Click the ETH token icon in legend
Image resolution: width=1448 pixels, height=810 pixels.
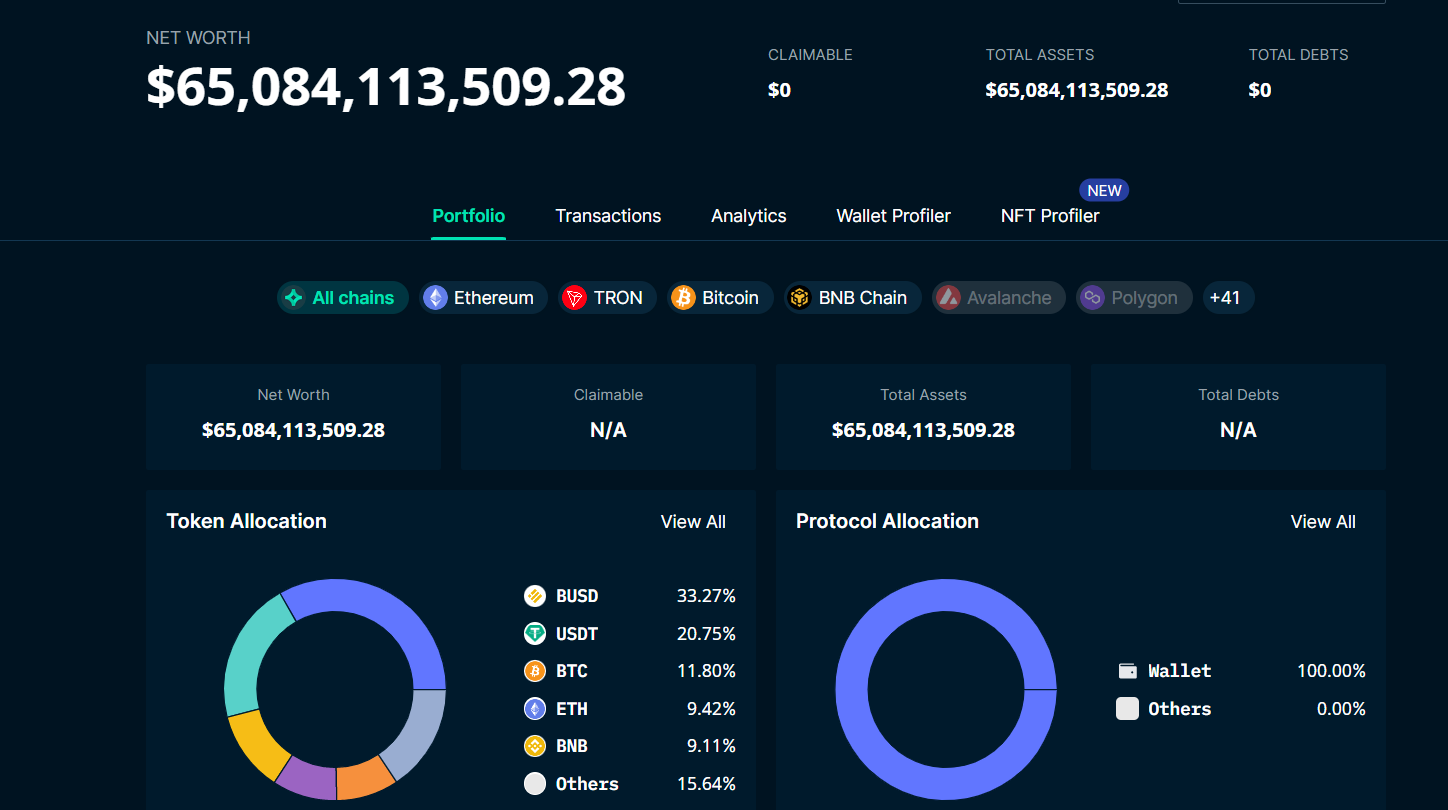(535, 709)
